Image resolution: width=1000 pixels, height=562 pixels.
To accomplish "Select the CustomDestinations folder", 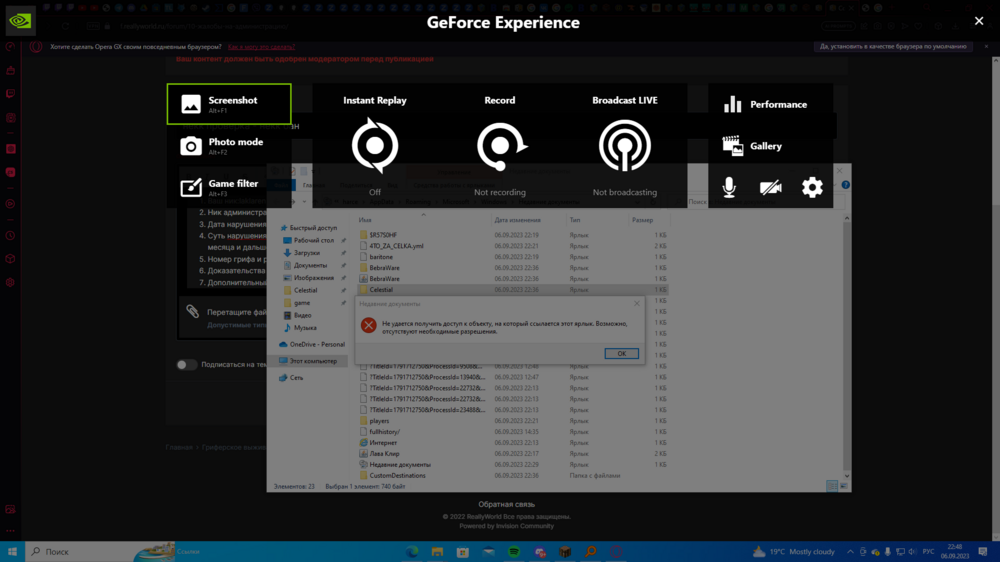I will point(513,475).
